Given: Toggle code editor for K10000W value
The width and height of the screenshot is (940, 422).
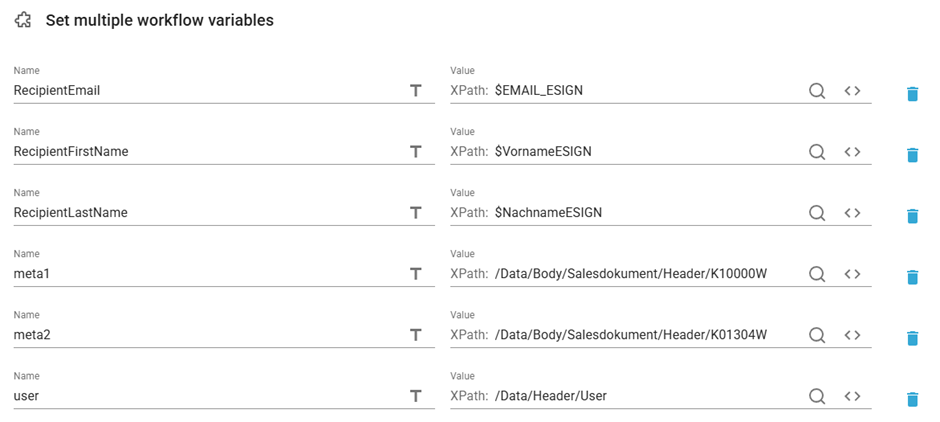Looking at the screenshot, I should 852,274.
